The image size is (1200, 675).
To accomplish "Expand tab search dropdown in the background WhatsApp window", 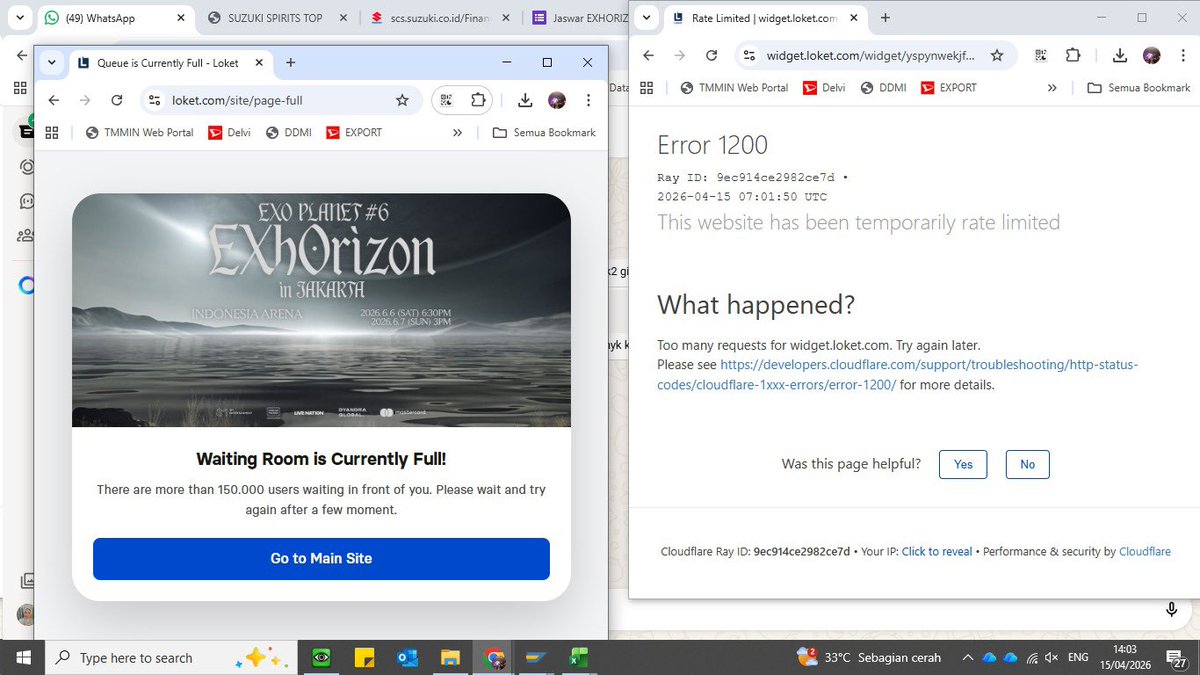I will 19,18.
